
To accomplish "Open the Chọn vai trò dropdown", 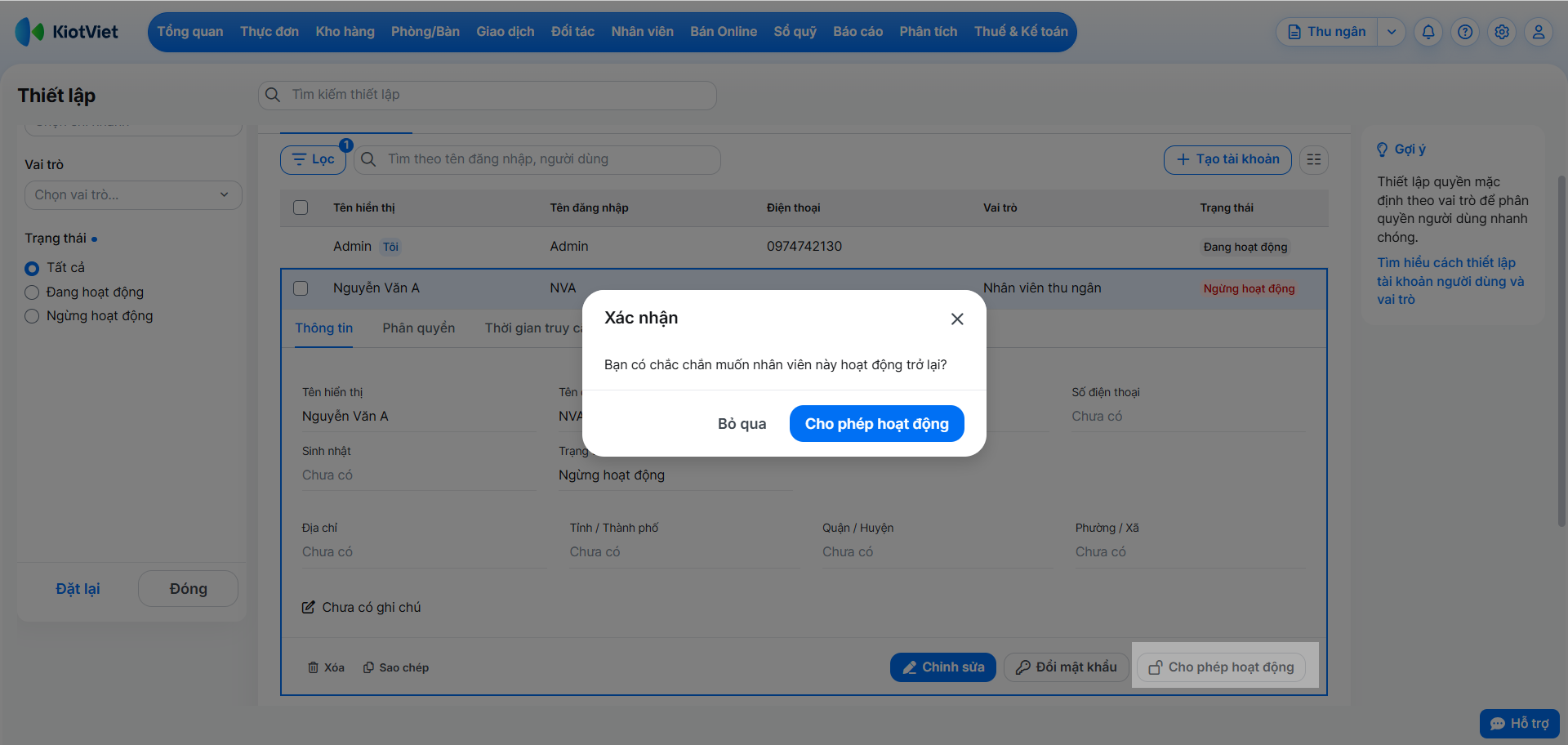I will tap(133, 195).
